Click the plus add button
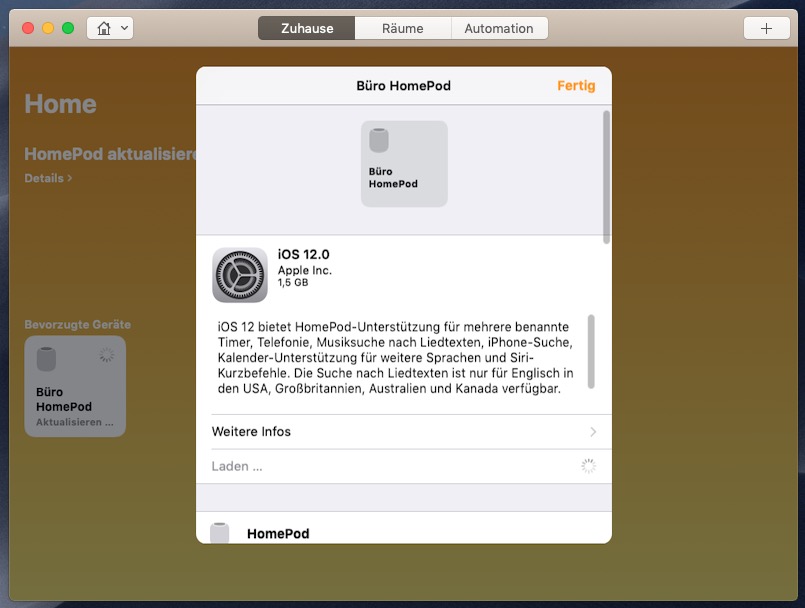The image size is (805, 608). coord(766,28)
